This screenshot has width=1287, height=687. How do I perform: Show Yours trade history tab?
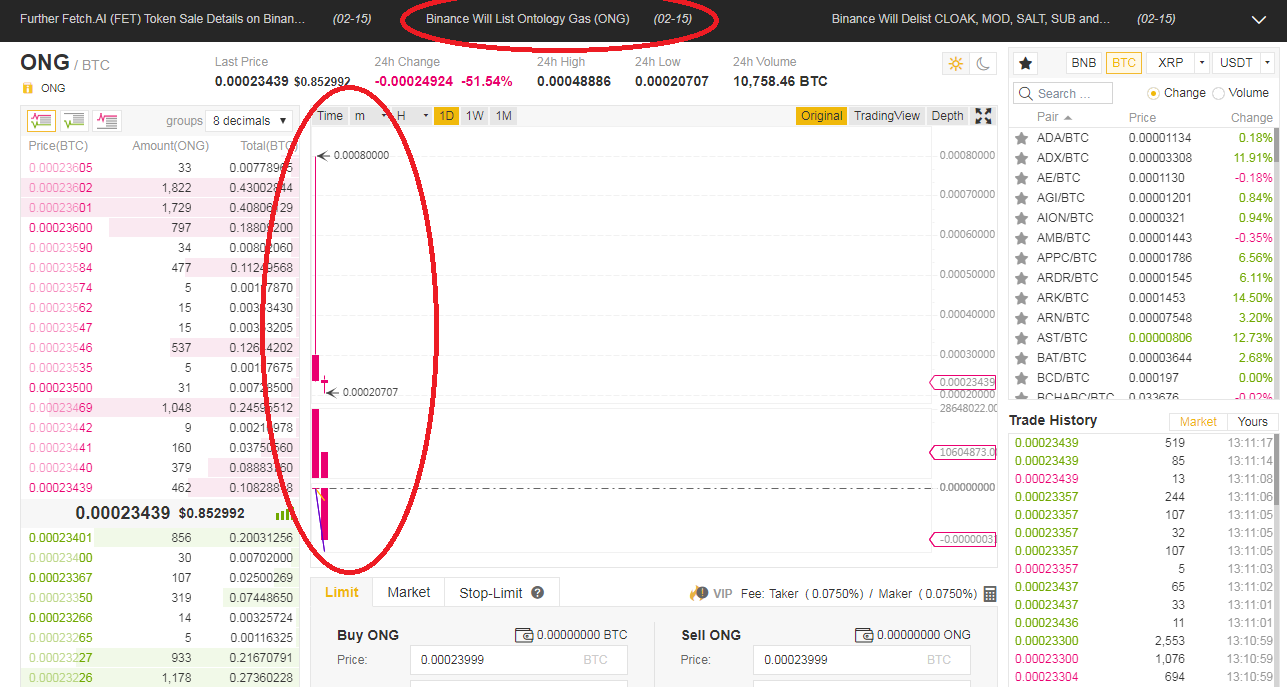tap(1252, 422)
